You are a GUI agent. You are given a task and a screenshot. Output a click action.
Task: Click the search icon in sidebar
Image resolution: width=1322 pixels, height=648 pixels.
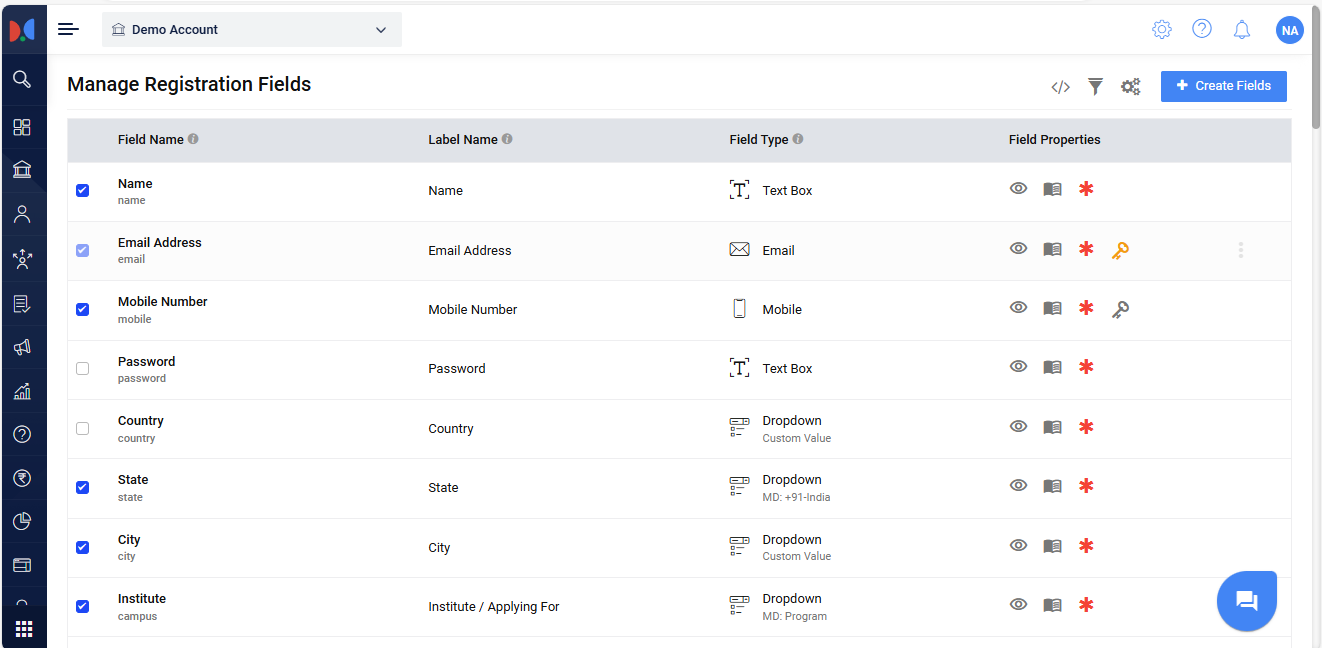22,80
